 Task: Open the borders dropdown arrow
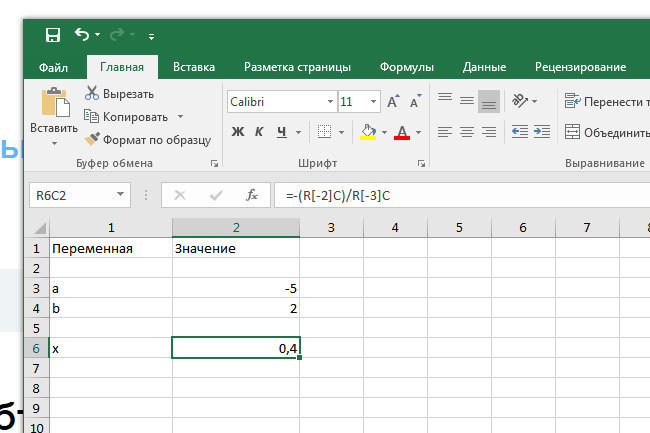pos(342,133)
